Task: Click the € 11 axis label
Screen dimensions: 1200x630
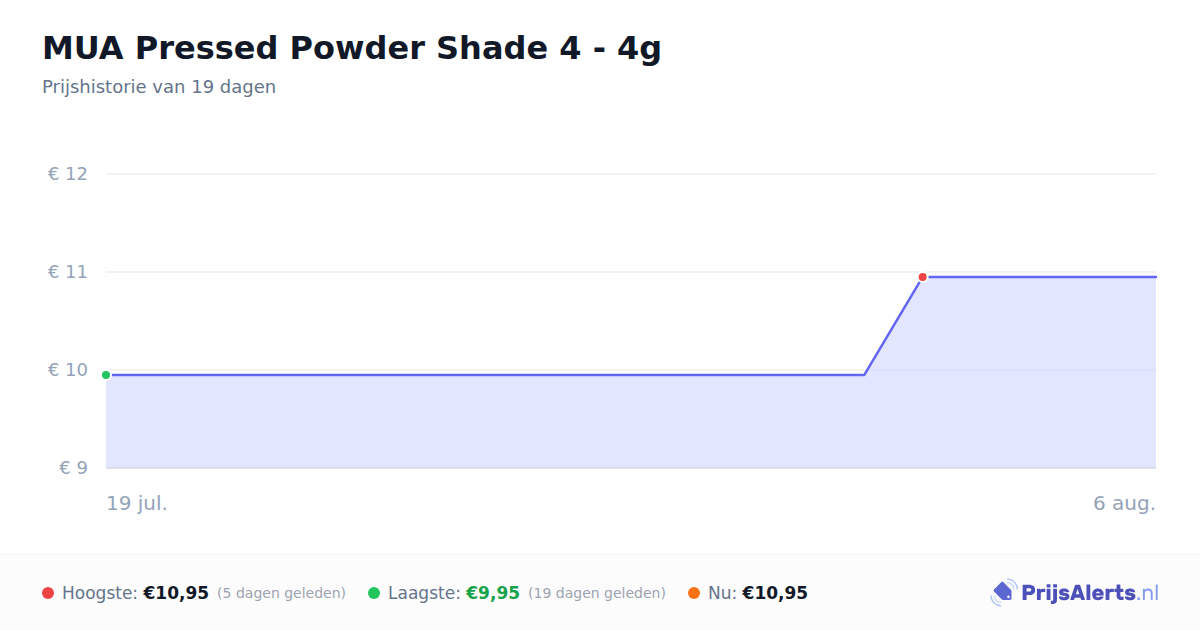Action: coord(68,272)
